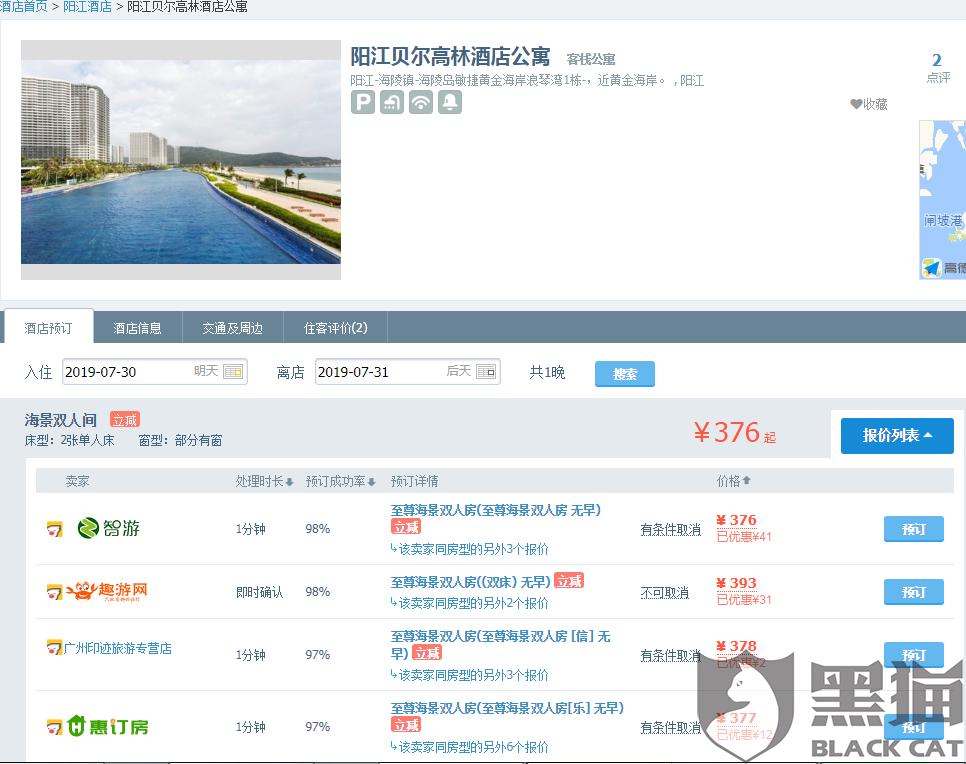This screenshot has width=966, height=764.
Task: Click the 客栈公寓 hotel type label
Action: [x=591, y=59]
